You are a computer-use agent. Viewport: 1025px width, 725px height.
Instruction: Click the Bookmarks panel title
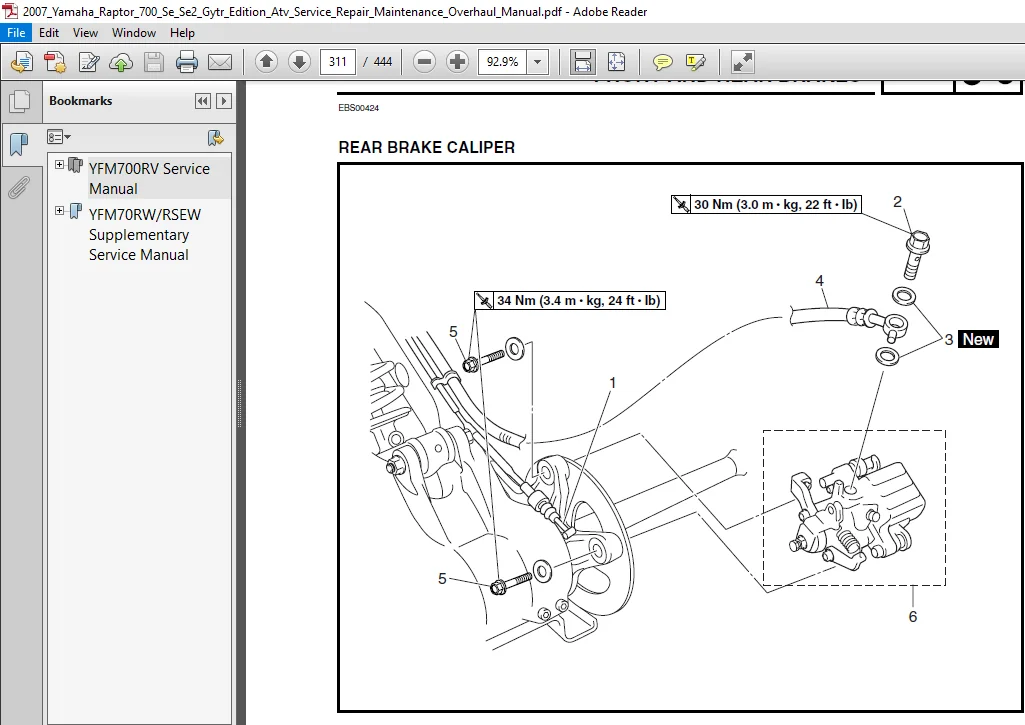[80, 101]
